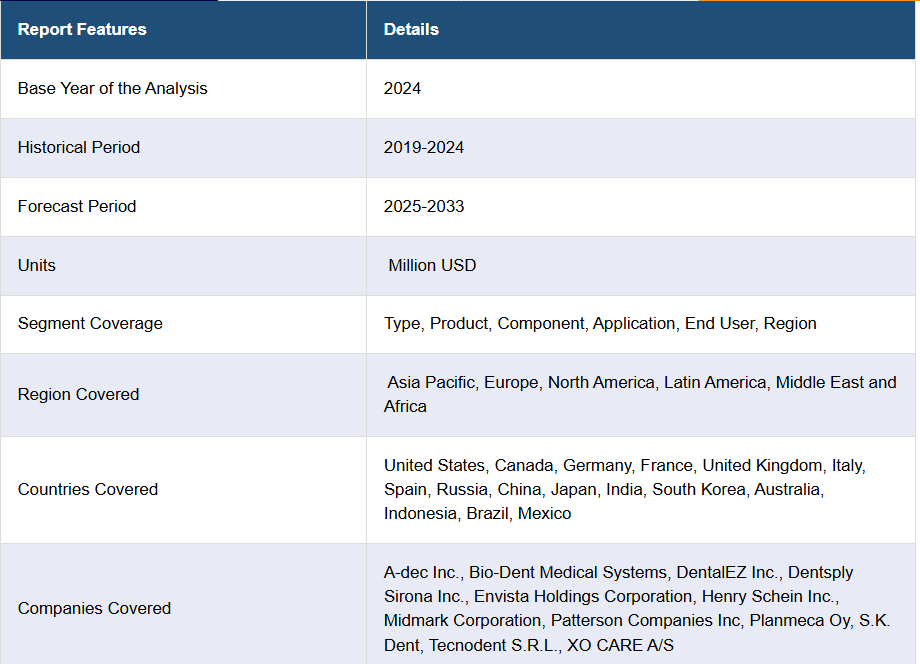The image size is (920, 664).
Task: Select the Countries Covered label
Action: coord(87,489)
